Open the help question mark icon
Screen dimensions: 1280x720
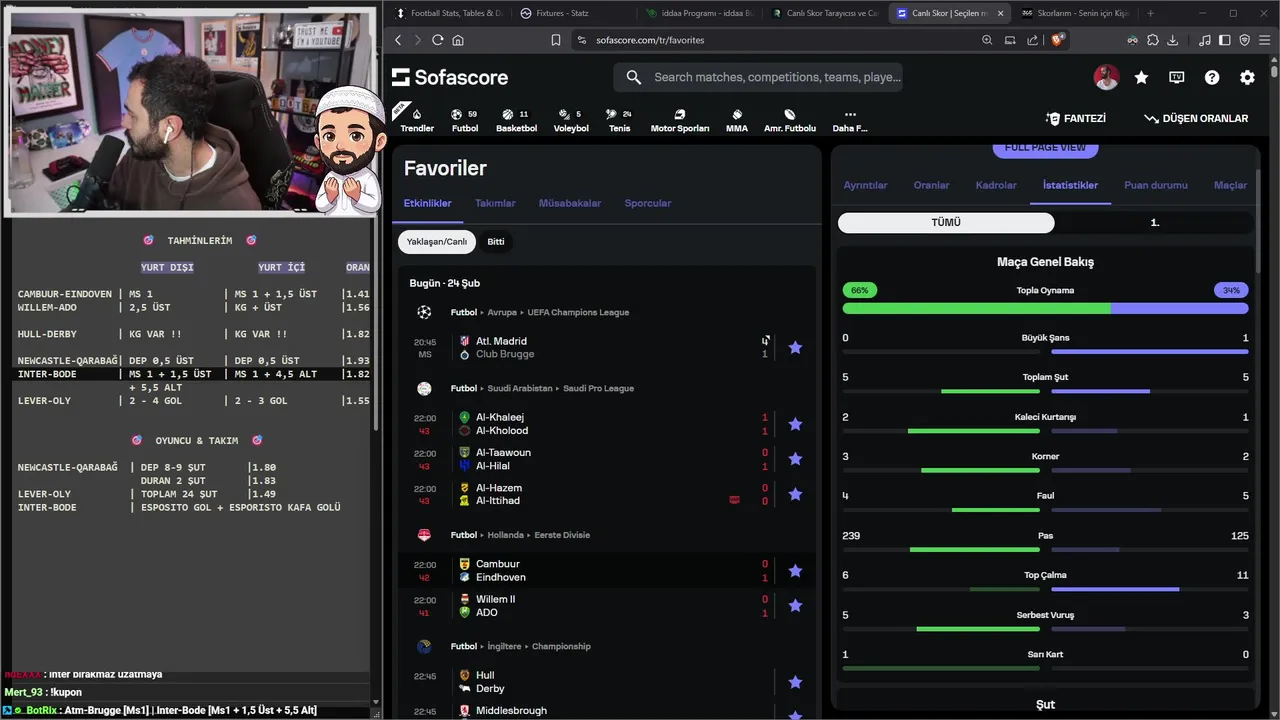coord(1212,77)
